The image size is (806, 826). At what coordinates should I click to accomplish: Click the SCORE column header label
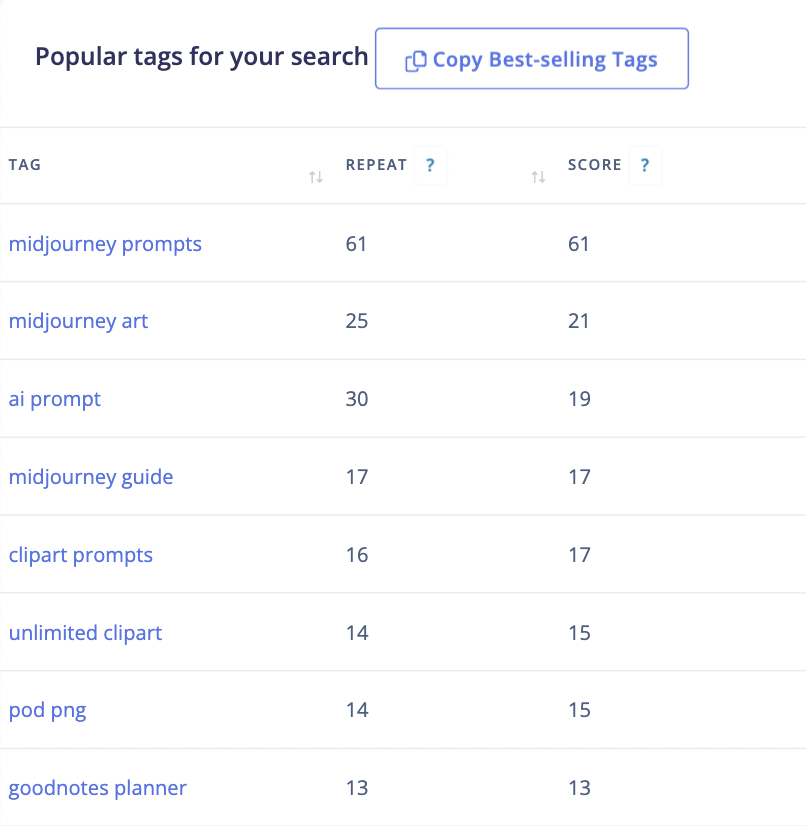pos(595,165)
